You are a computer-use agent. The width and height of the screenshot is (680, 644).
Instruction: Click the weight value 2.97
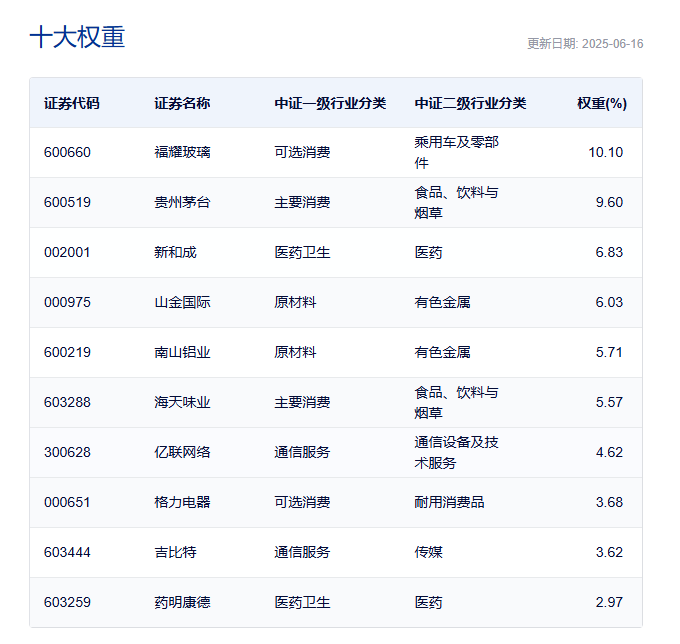pos(609,602)
